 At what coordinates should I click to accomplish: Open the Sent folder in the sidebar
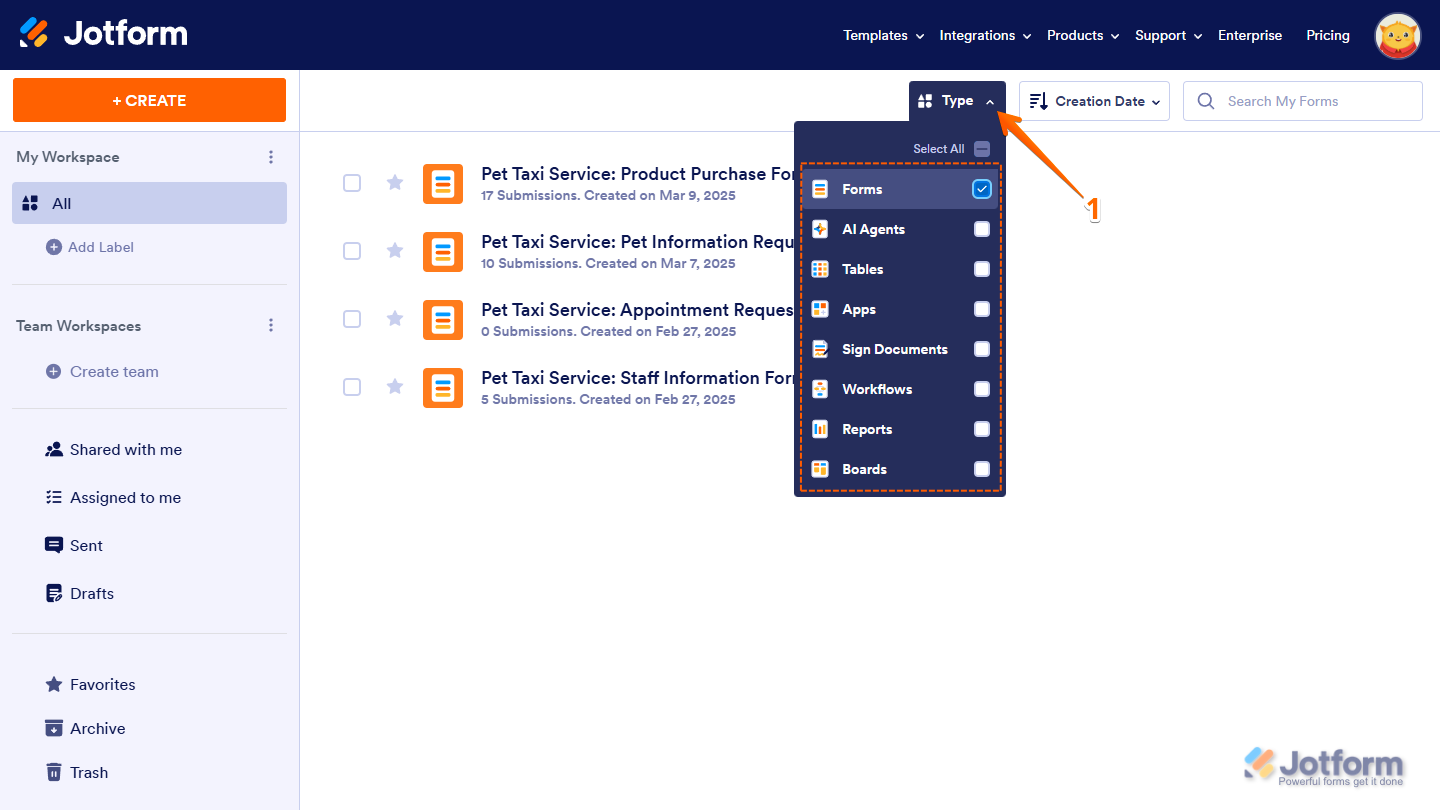coord(86,545)
